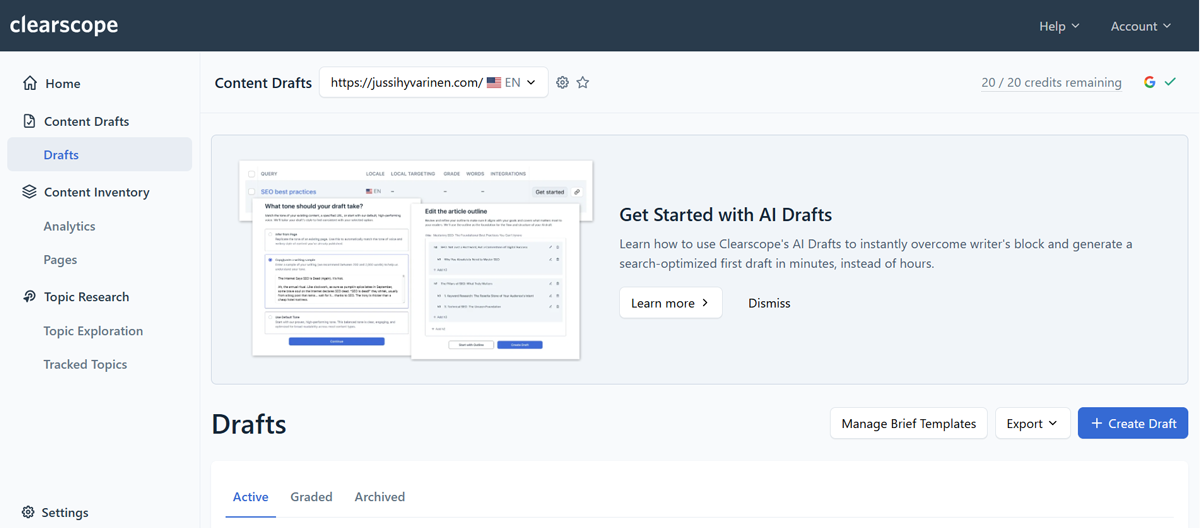Screen dimensions: 1200x528
Task: Open Topic Exploration page
Action: pos(93,331)
